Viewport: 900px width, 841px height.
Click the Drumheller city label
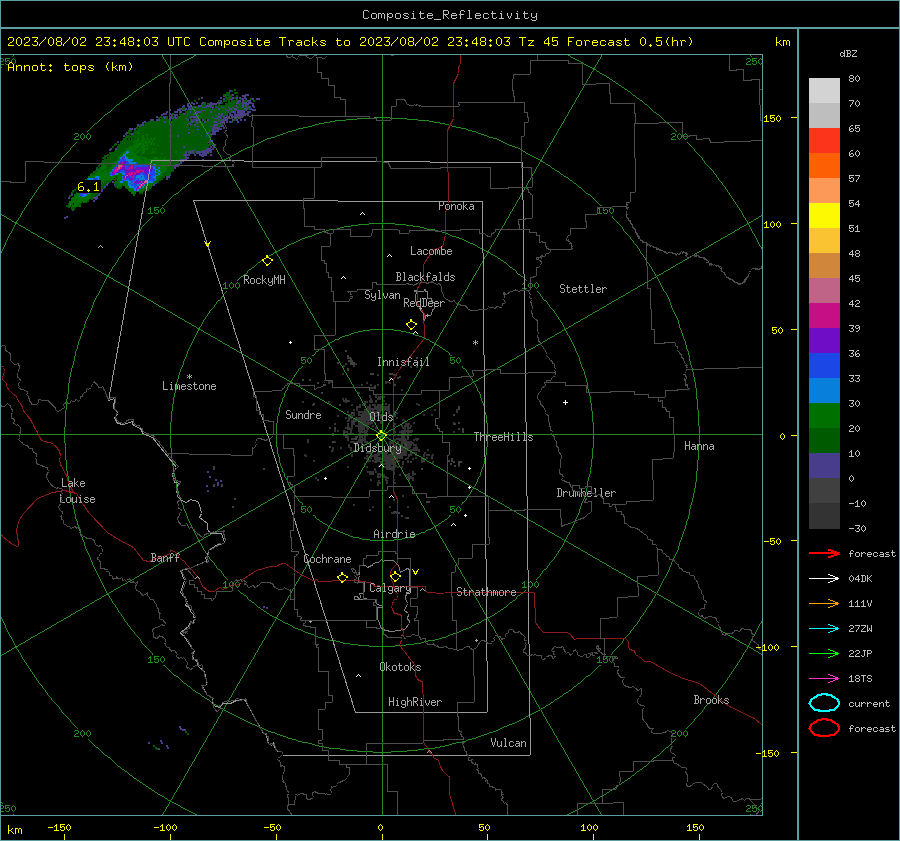586,493
